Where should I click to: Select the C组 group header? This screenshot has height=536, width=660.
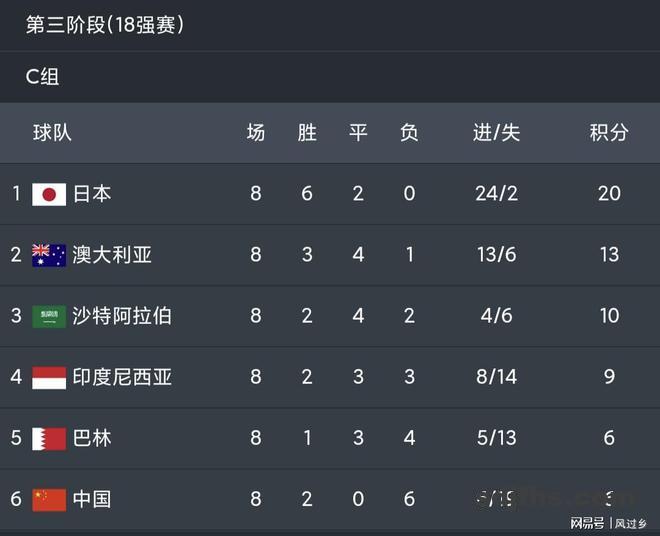(x=43, y=77)
